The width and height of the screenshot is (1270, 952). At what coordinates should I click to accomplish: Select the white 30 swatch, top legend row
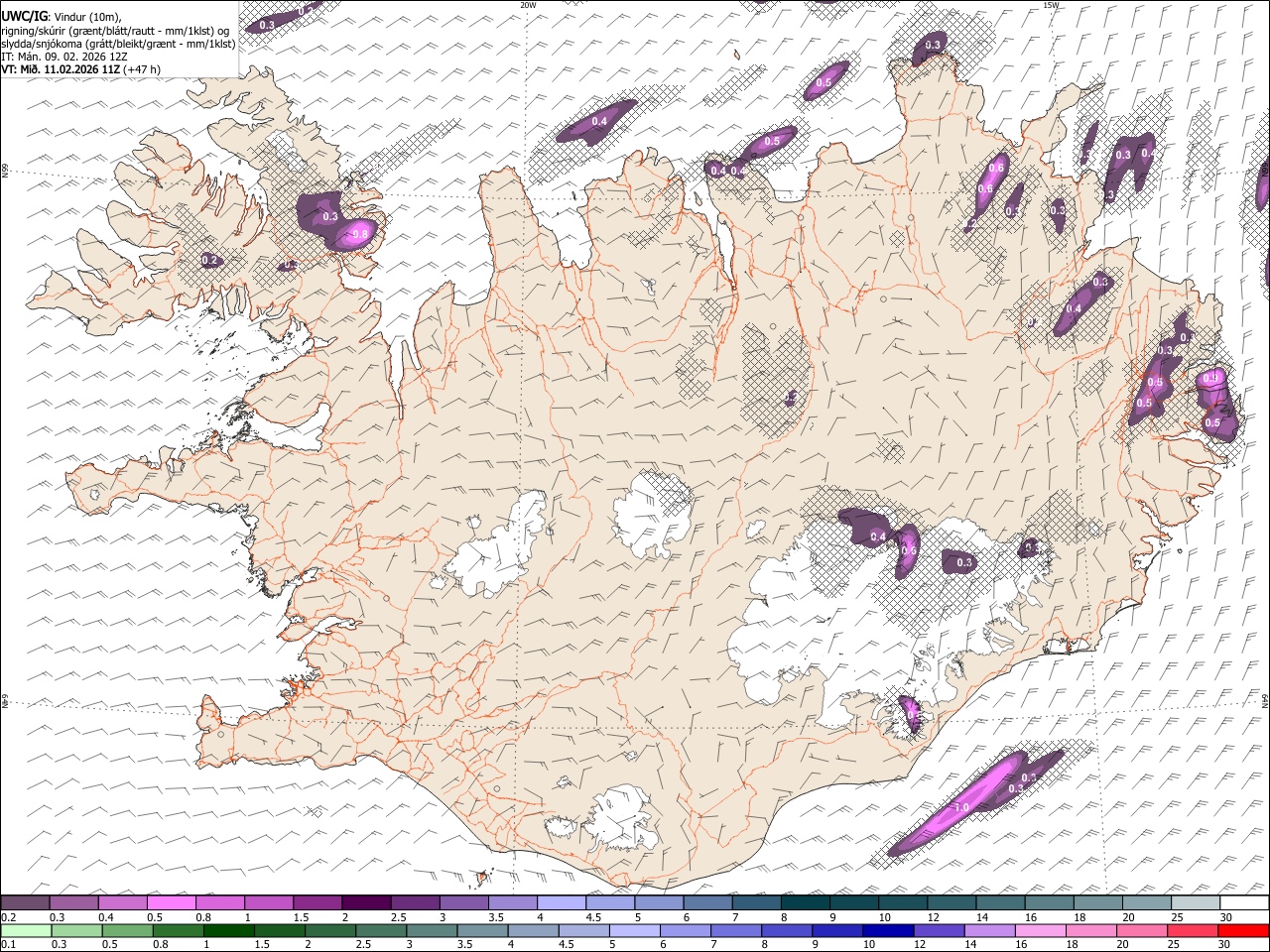click(x=1244, y=902)
